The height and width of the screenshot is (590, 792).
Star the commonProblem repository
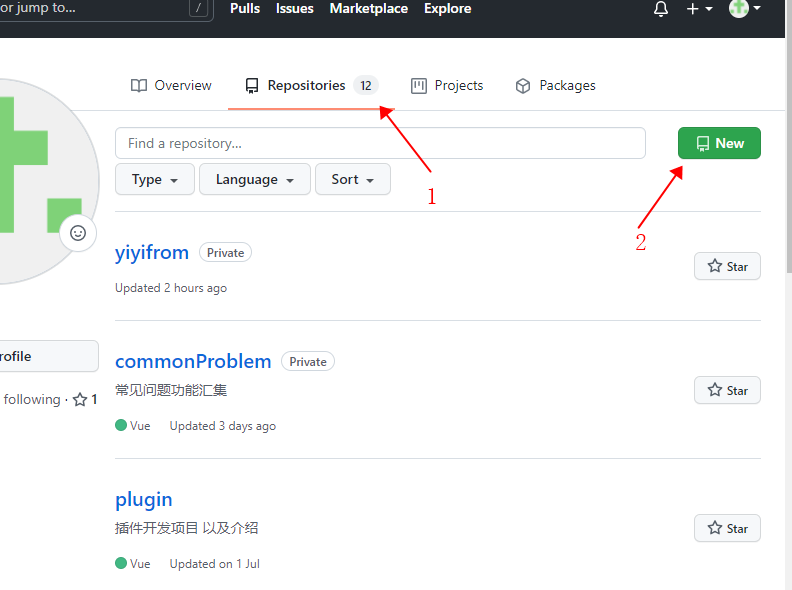[727, 390]
